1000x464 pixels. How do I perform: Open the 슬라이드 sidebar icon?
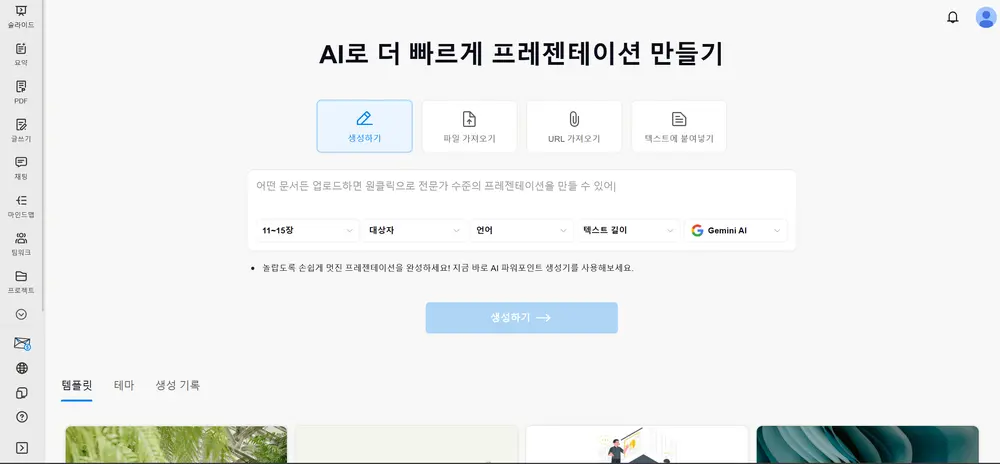tap(21, 16)
